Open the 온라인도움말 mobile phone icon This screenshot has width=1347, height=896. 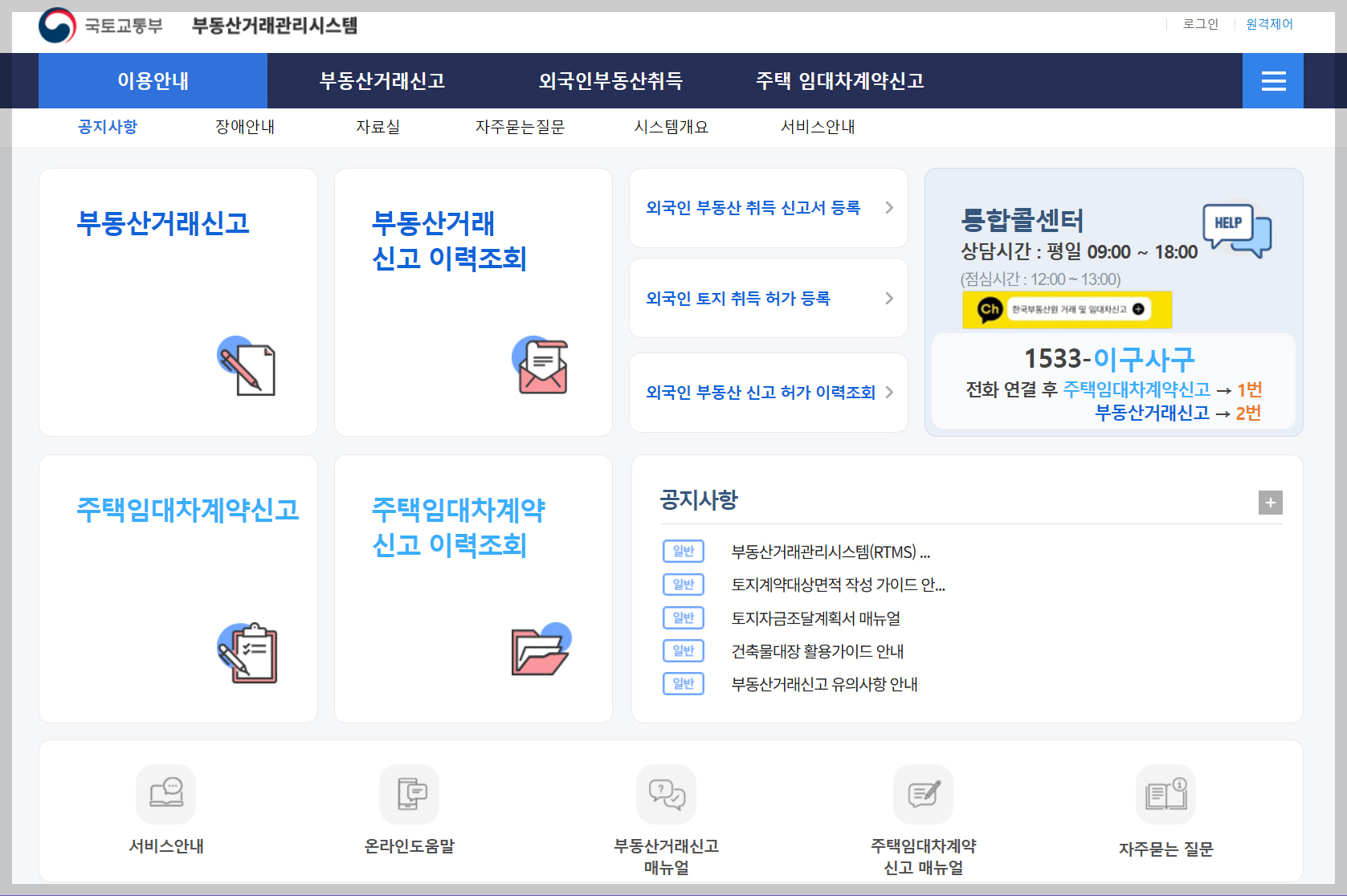(410, 794)
